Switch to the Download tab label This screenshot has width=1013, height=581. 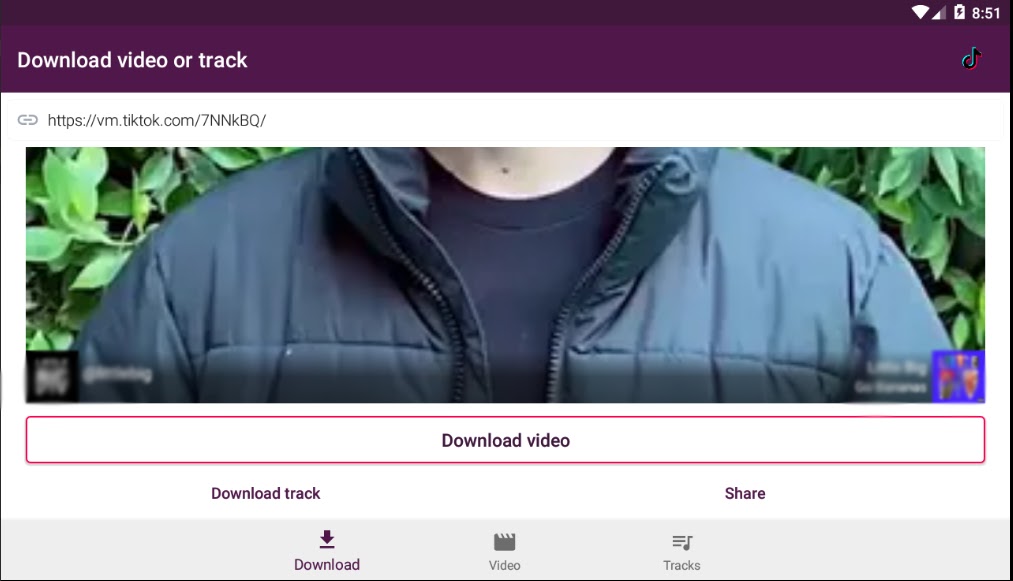[327, 565]
